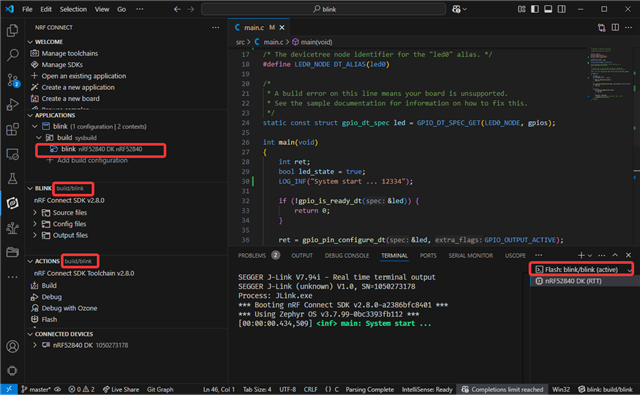Open the new terminal launch profile dropdown
This screenshot has height=395, width=640.
click(590, 255)
